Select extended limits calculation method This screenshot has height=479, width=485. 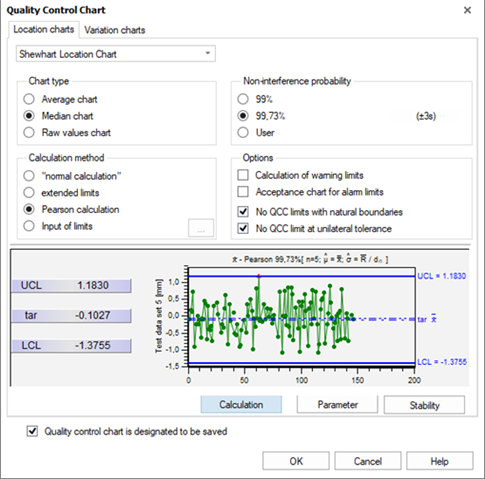(x=29, y=193)
